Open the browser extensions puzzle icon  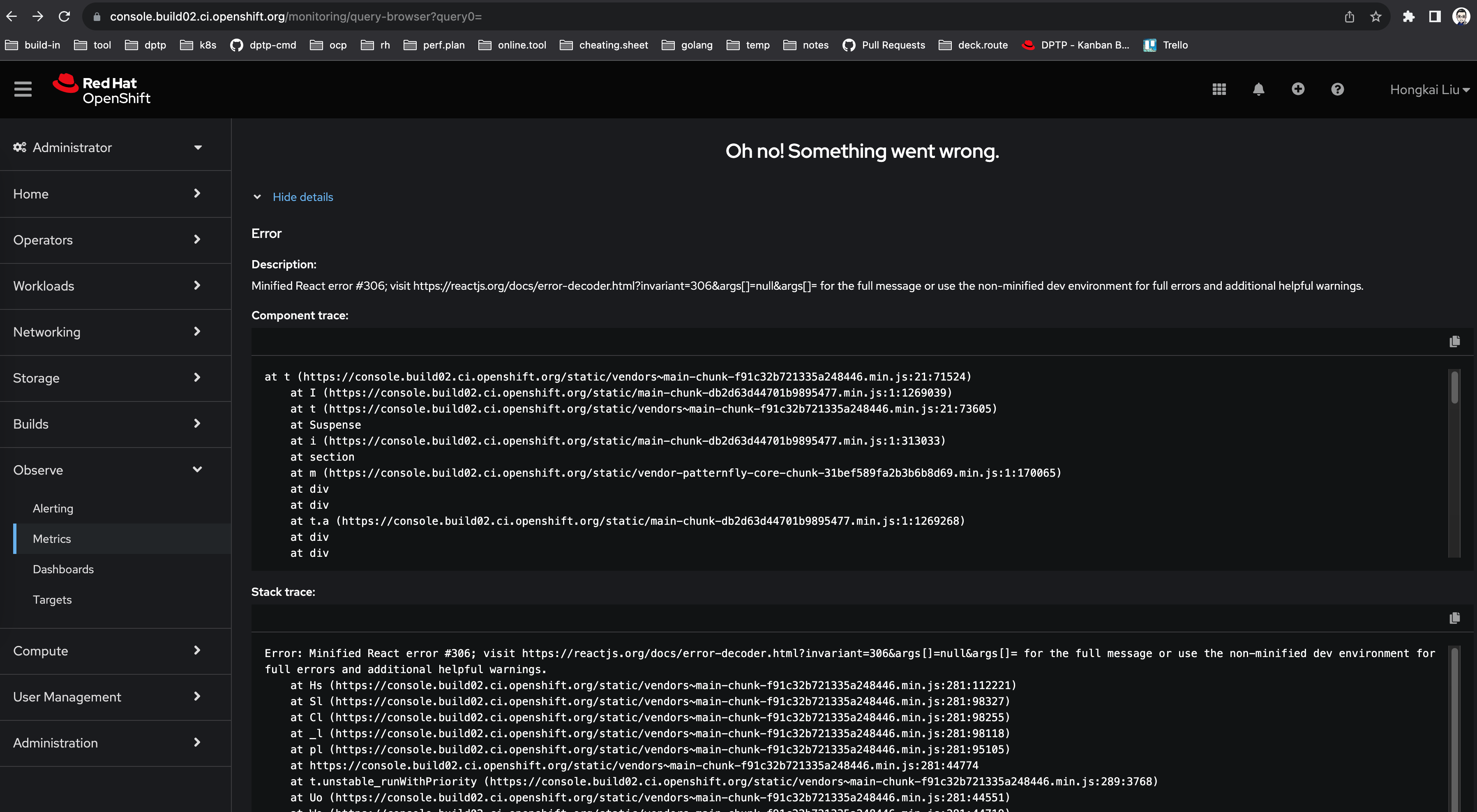tap(1408, 16)
